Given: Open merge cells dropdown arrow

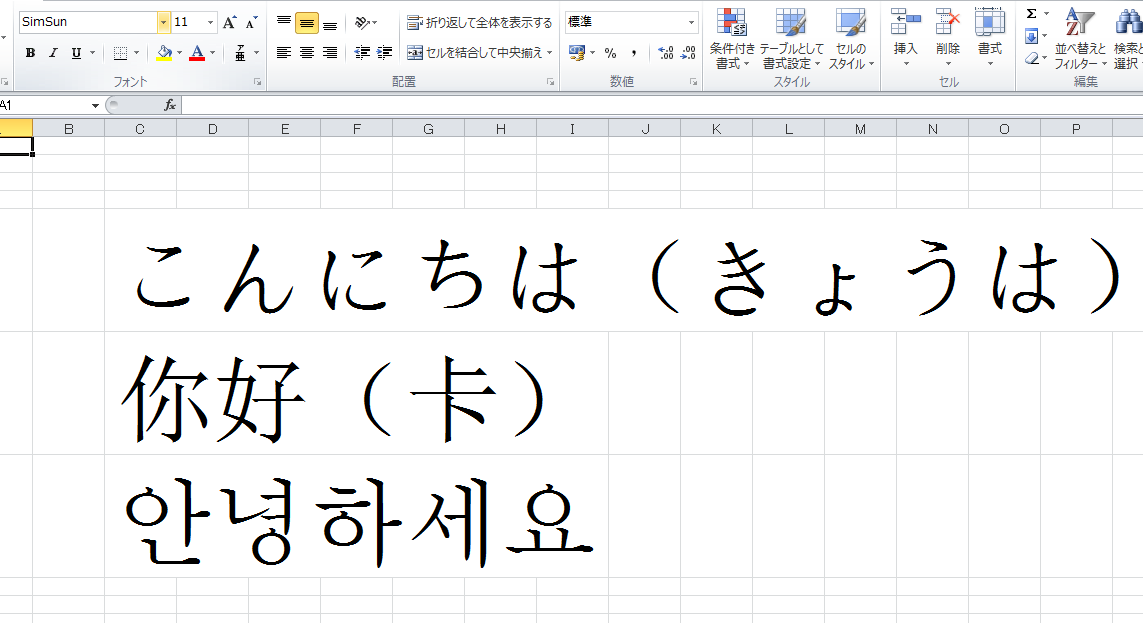Looking at the screenshot, I should (x=550, y=52).
